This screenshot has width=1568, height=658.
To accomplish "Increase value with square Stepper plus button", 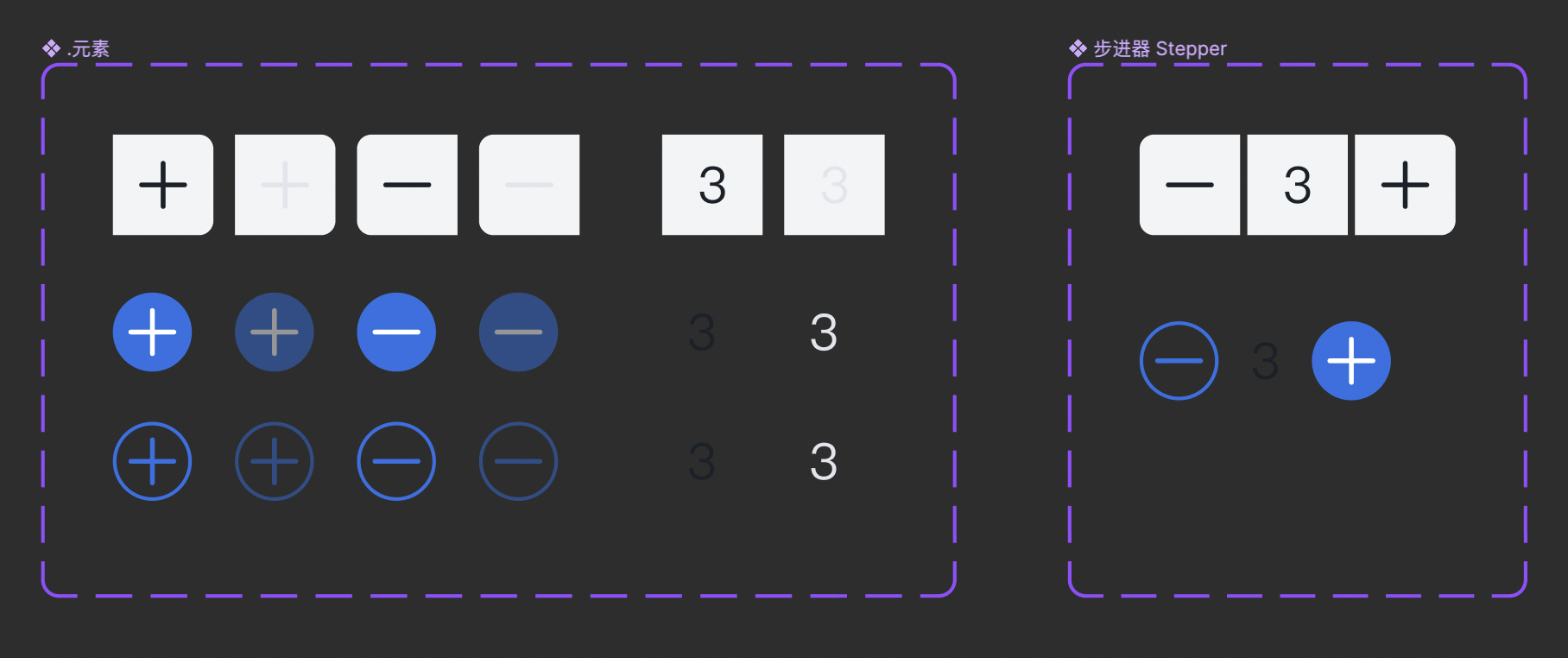I will 1405,185.
